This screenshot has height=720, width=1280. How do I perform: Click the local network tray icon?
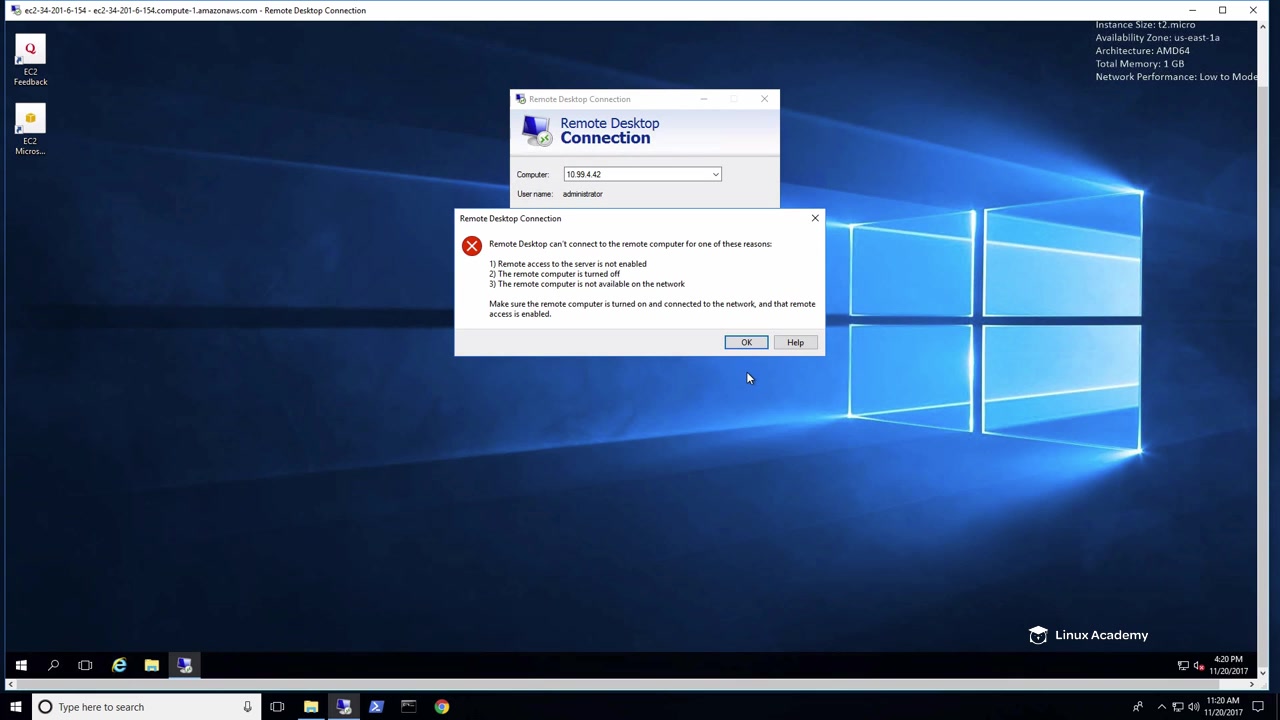pyautogui.click(x=1178, y=707)
